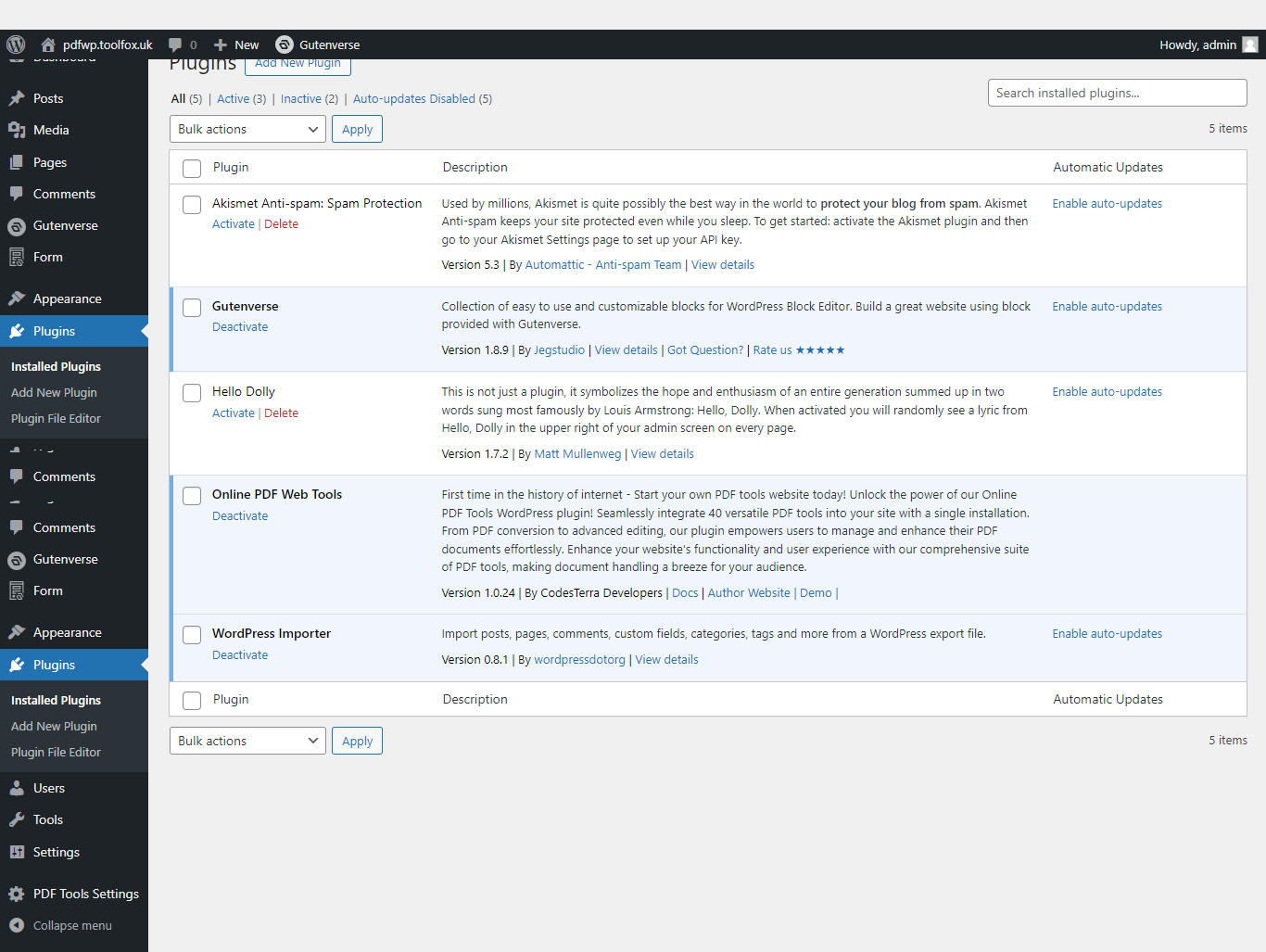Click the Users icon in sidebar
This screenshot has width=1266, height=952.
(17, 789)
